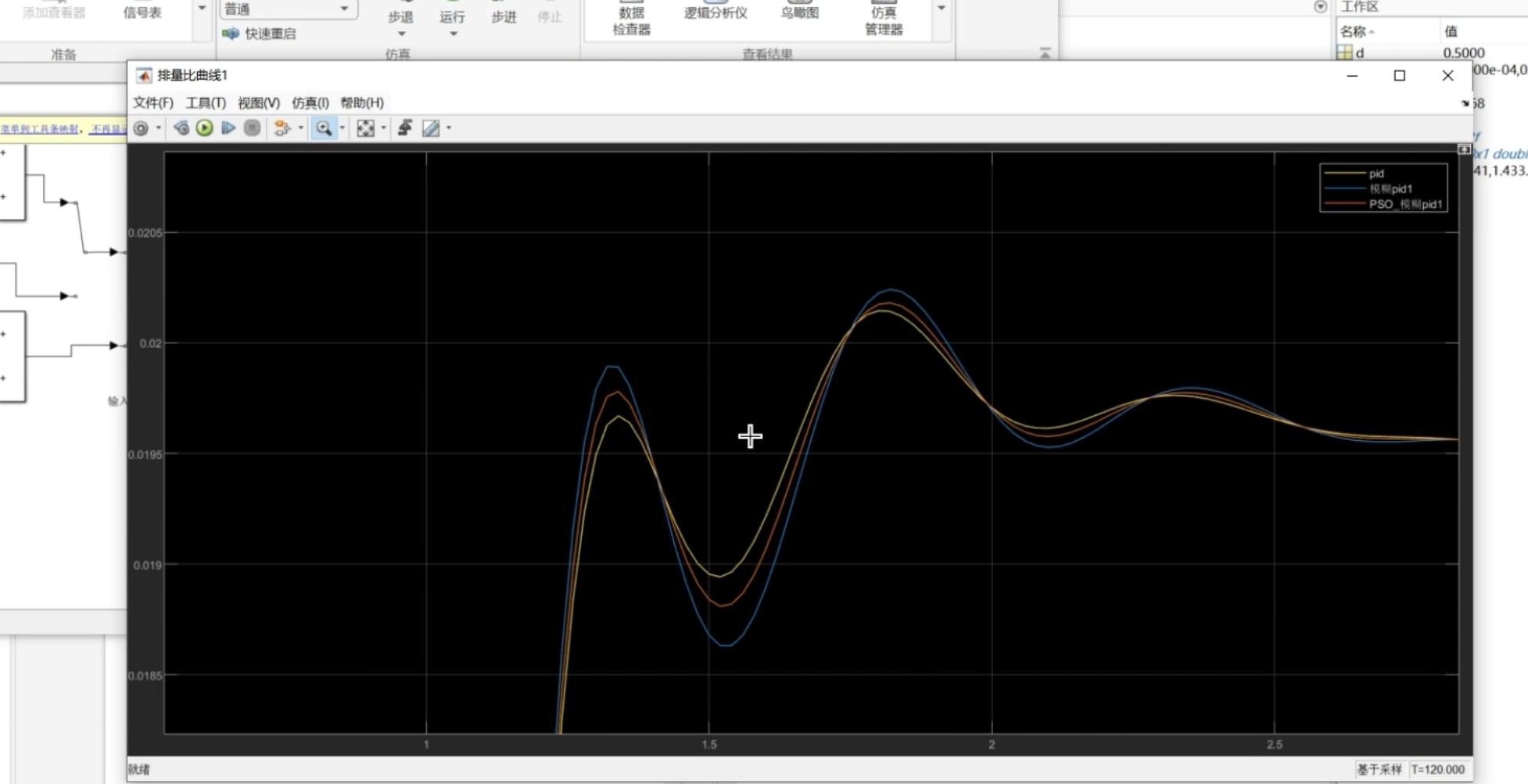Expand the ribbon section dropdown arrow near 仿真管理器
Viewport: 1528px width, 784px height.
click(941, 8)
